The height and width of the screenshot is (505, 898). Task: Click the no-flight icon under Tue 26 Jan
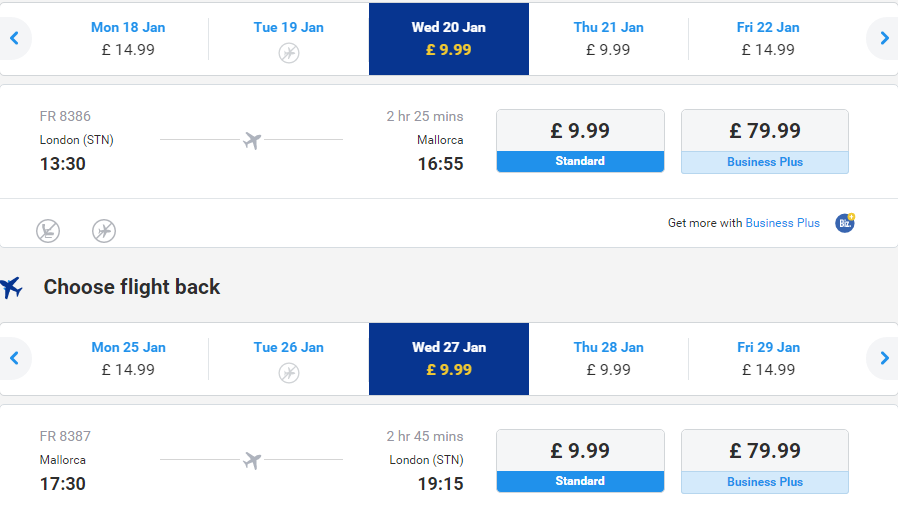pos(289,373)
